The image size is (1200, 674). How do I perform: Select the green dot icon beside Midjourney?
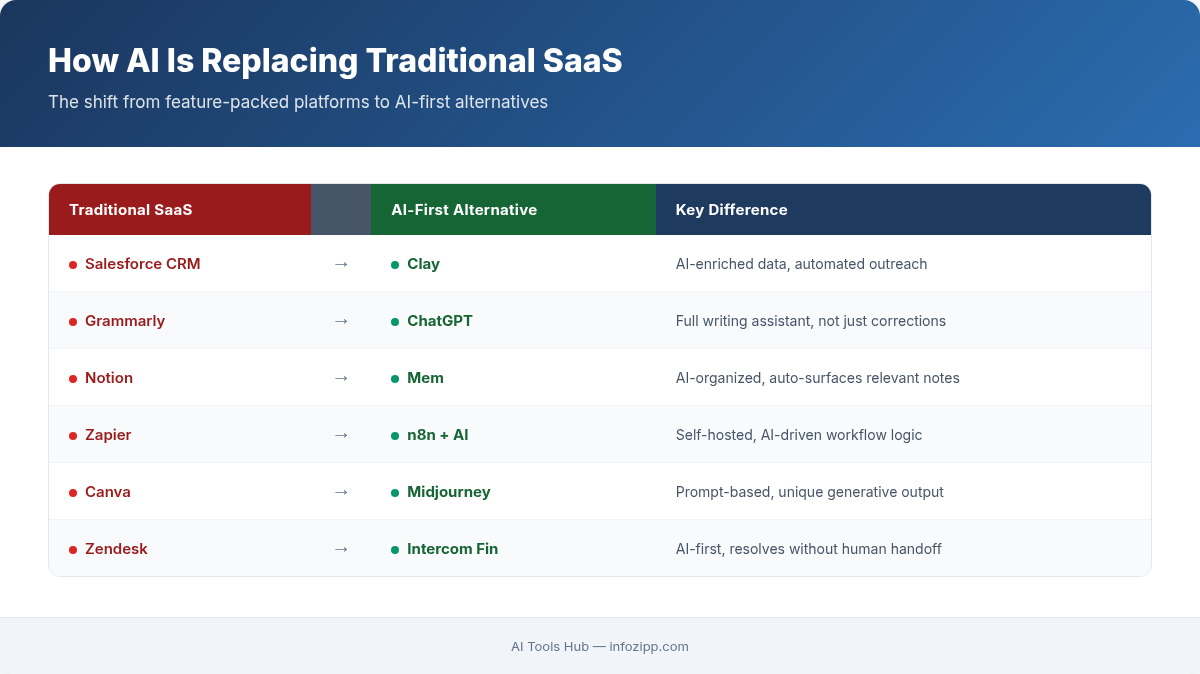[x=394, y=492]
